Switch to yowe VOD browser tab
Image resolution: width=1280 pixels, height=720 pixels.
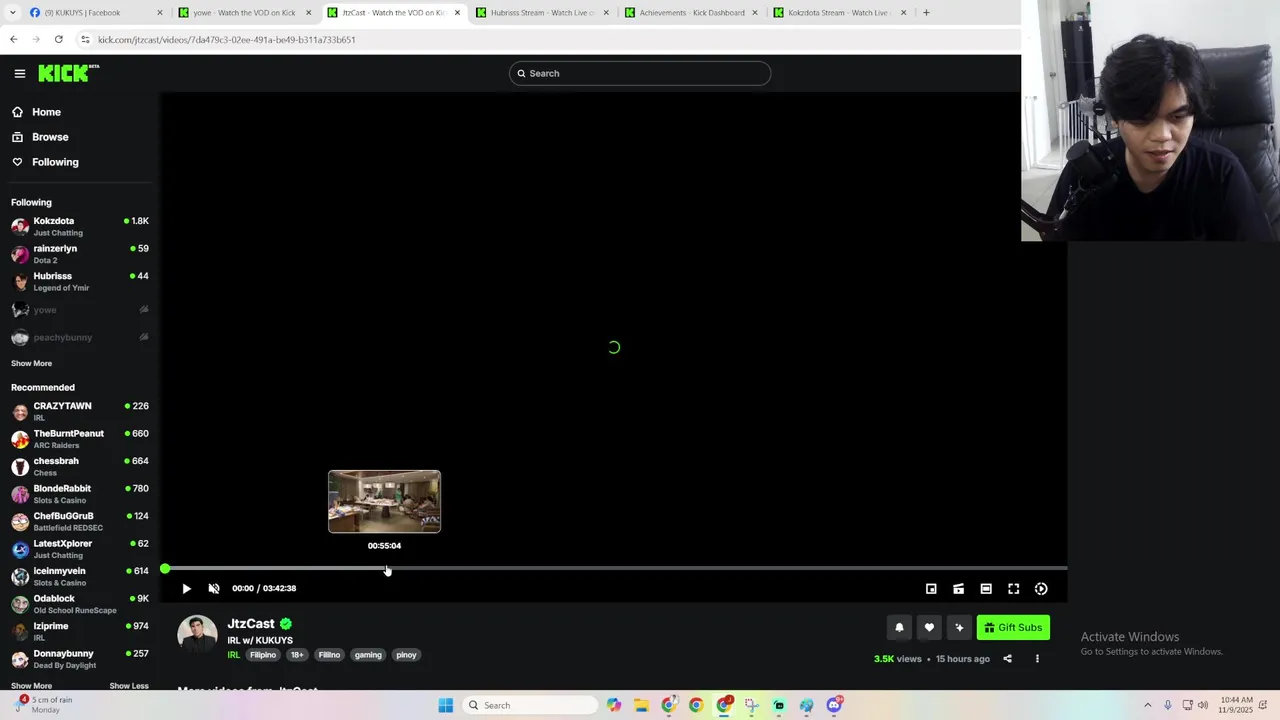click(x=245, y=13)
